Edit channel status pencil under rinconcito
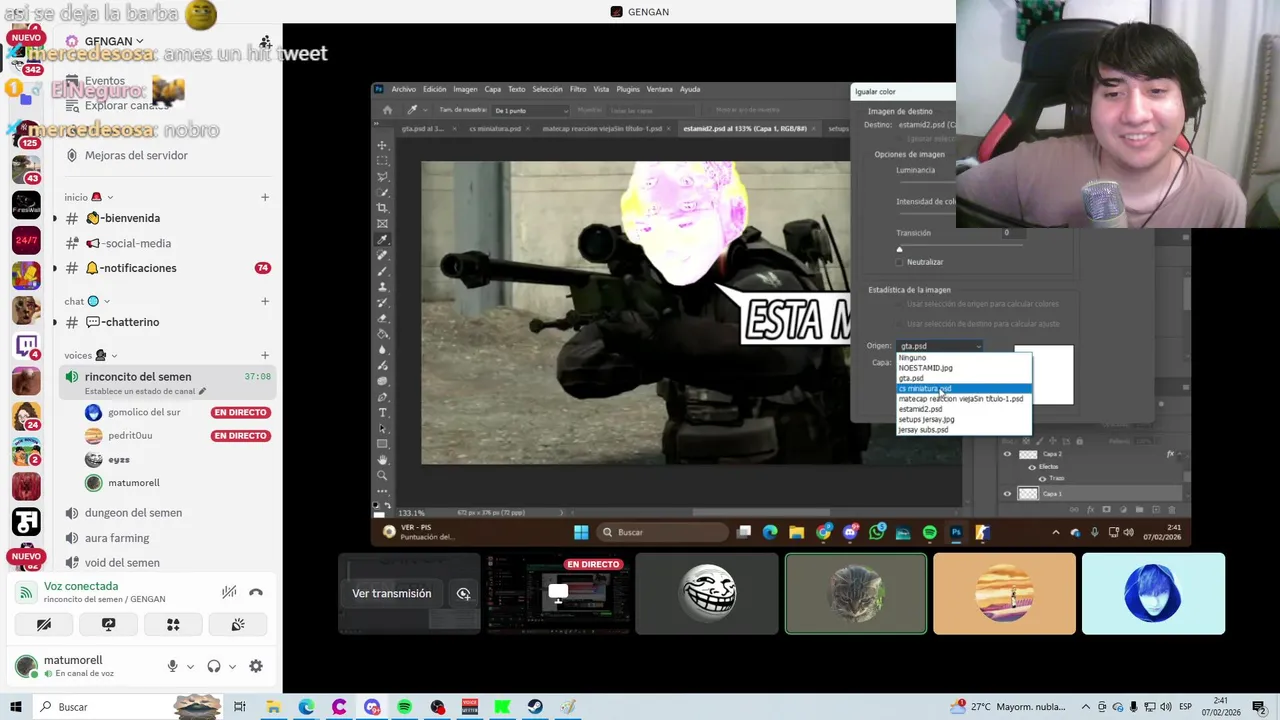The height and width of the screenshot is (720, 1280). click(x=202, y=391)
